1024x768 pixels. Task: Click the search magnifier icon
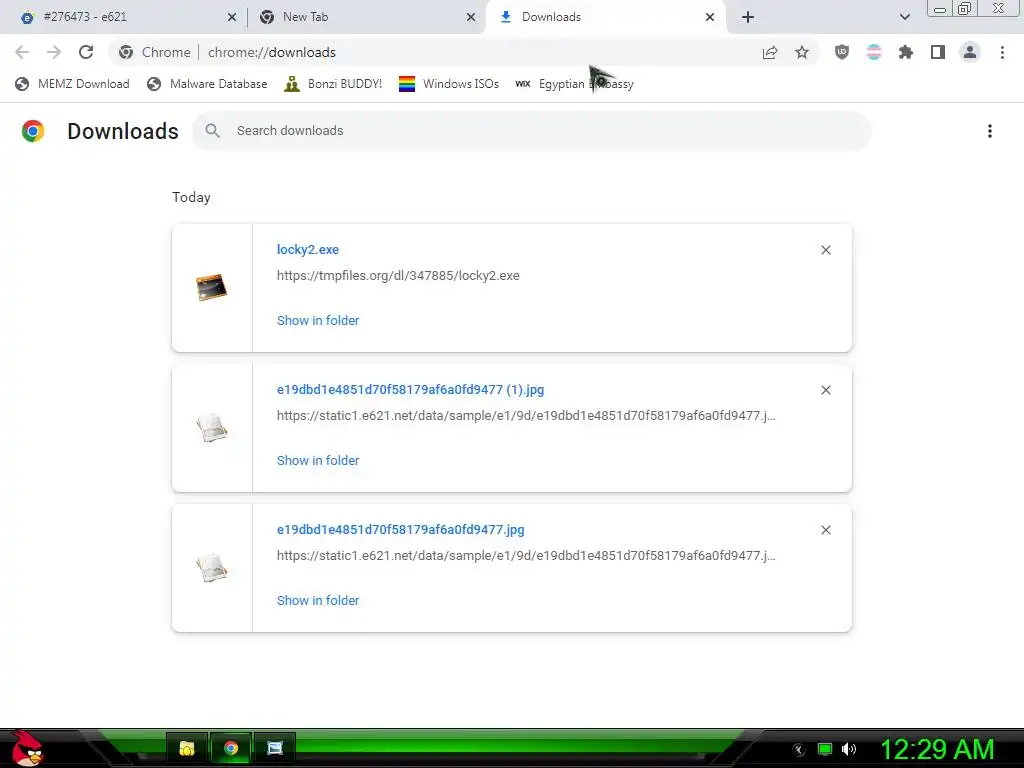(212, 131)
